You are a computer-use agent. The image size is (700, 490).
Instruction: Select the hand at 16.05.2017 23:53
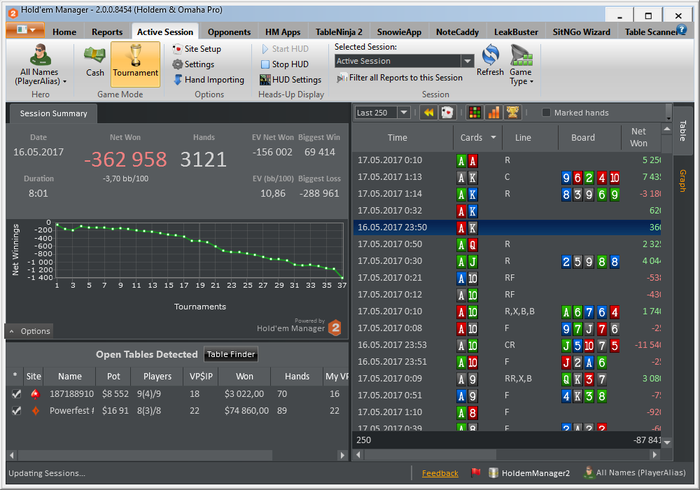click(507, 345)
